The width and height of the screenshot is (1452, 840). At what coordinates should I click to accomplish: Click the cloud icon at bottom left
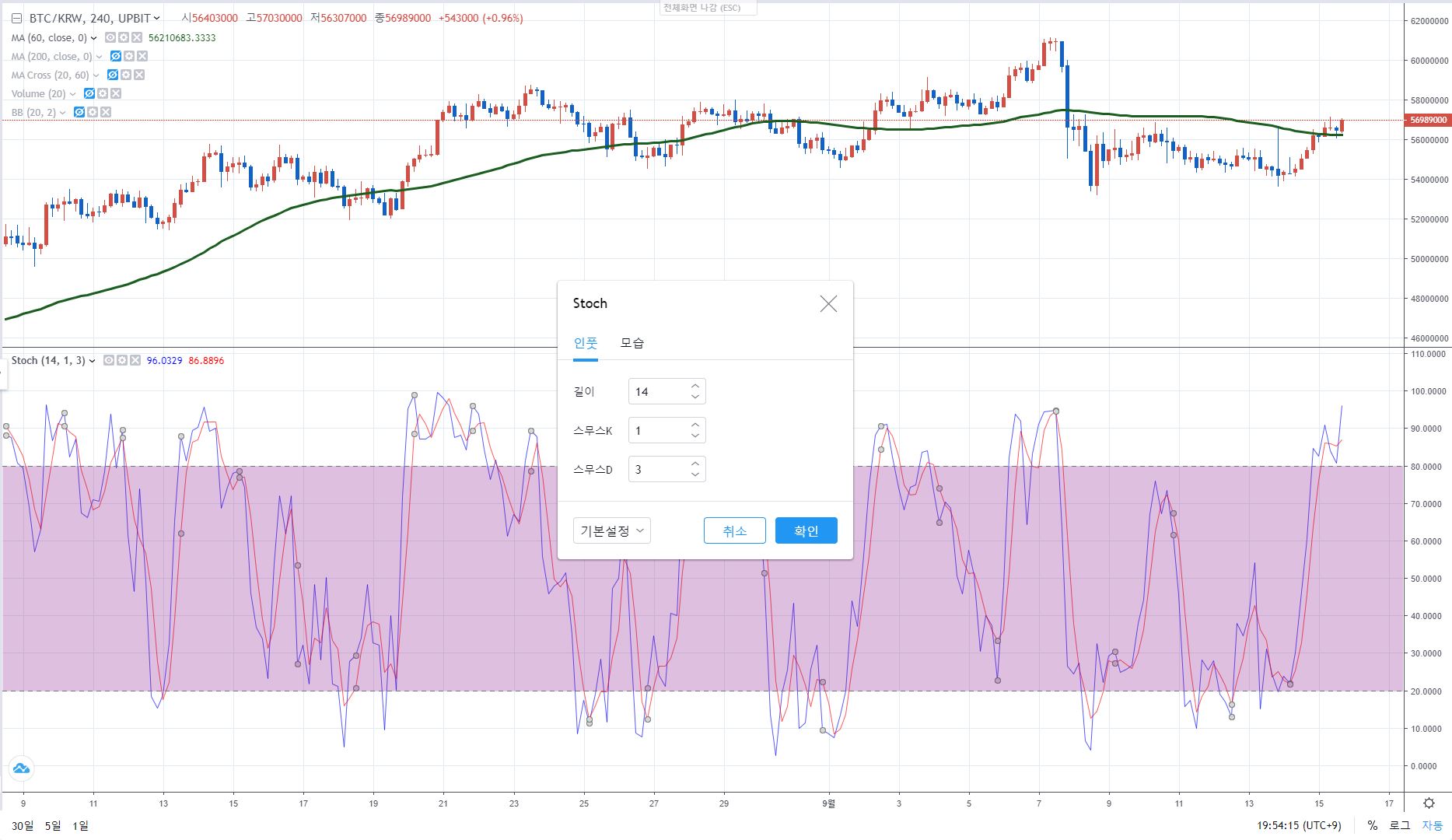coord(21,768)
